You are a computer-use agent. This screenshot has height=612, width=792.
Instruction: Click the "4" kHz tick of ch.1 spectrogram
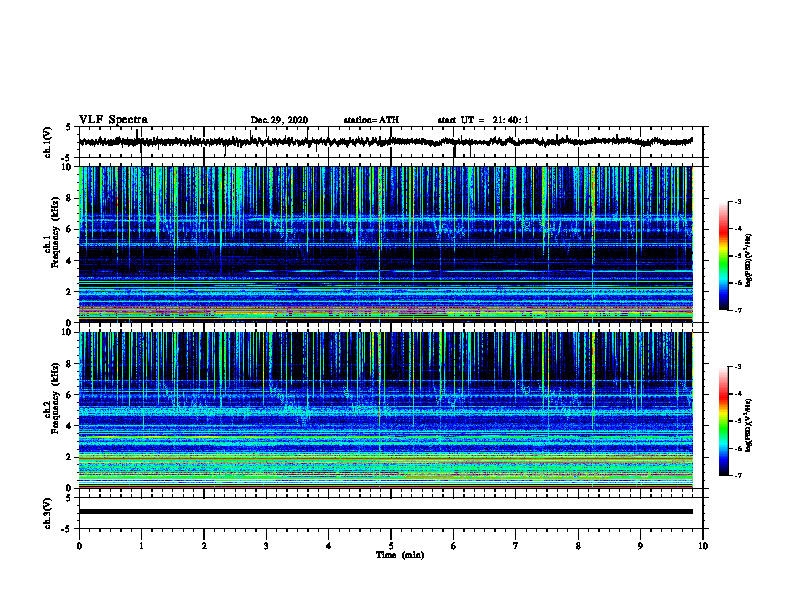(70, 261)
